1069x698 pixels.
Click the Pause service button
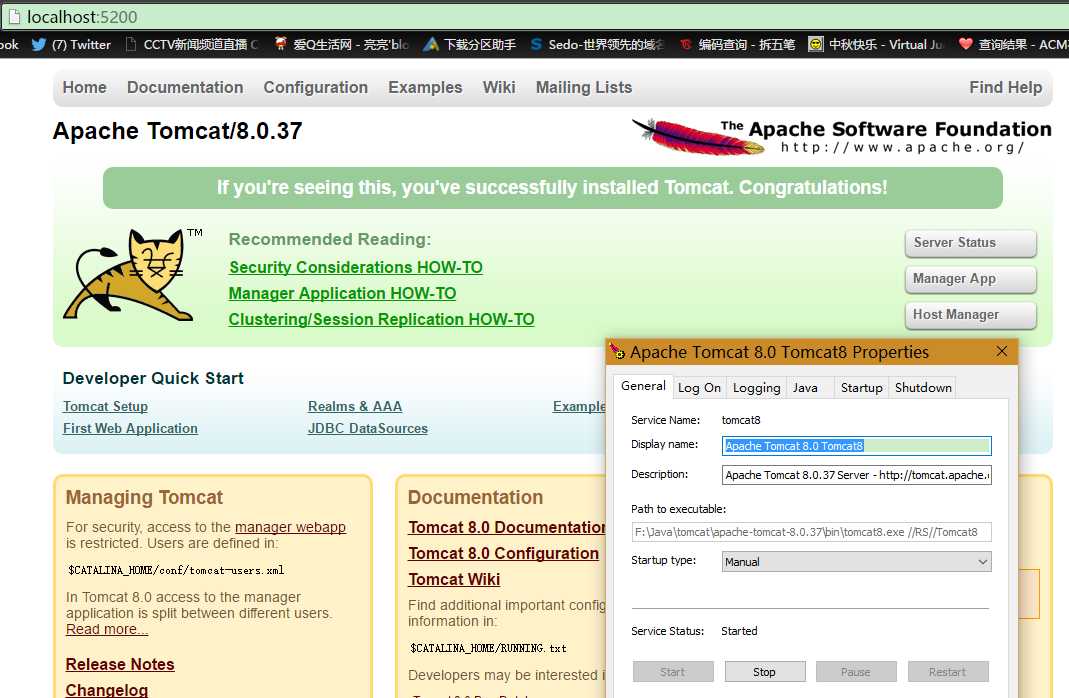pyautogui.click(x=856, y=671)
